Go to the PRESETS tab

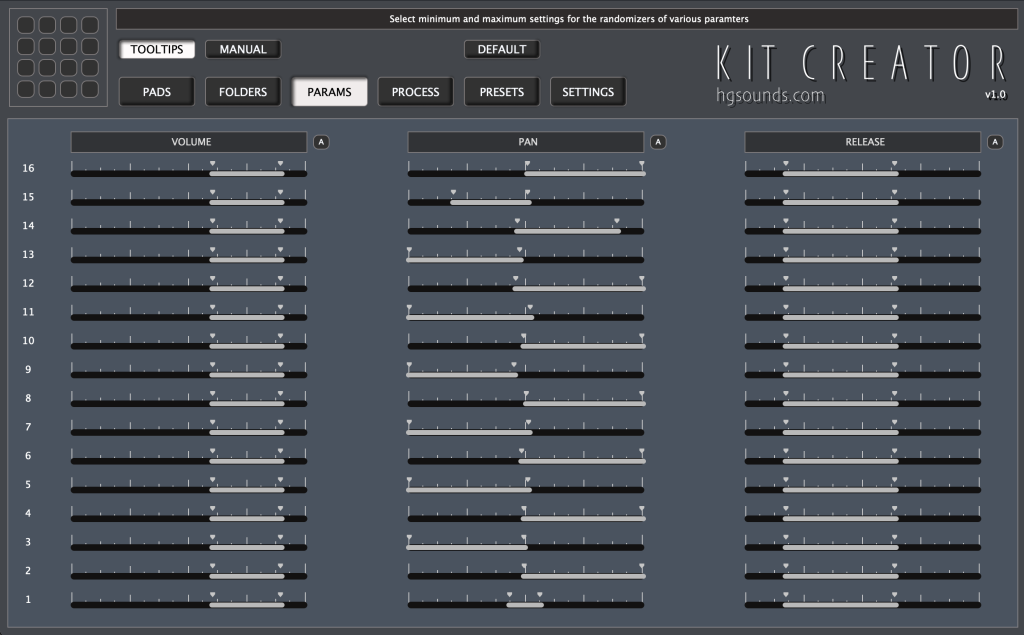pos(502,92)
